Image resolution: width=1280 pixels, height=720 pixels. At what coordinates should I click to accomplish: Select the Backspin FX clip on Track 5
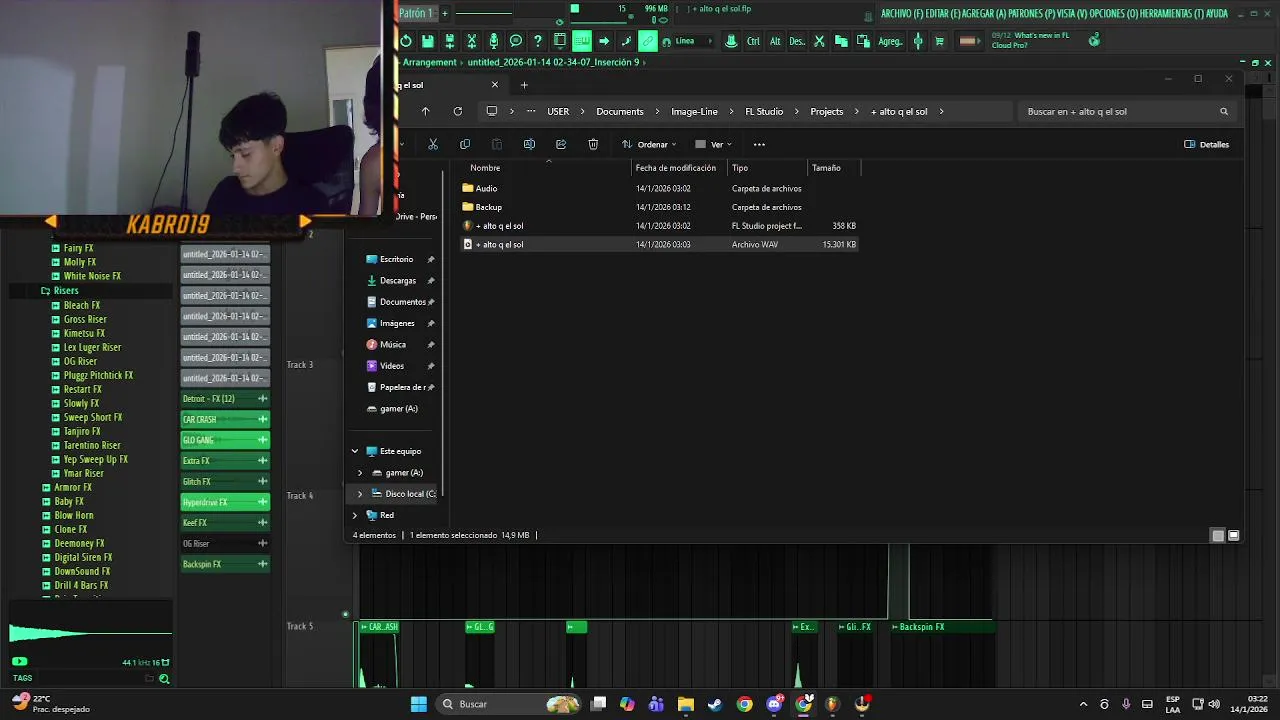tap(940, 627)
